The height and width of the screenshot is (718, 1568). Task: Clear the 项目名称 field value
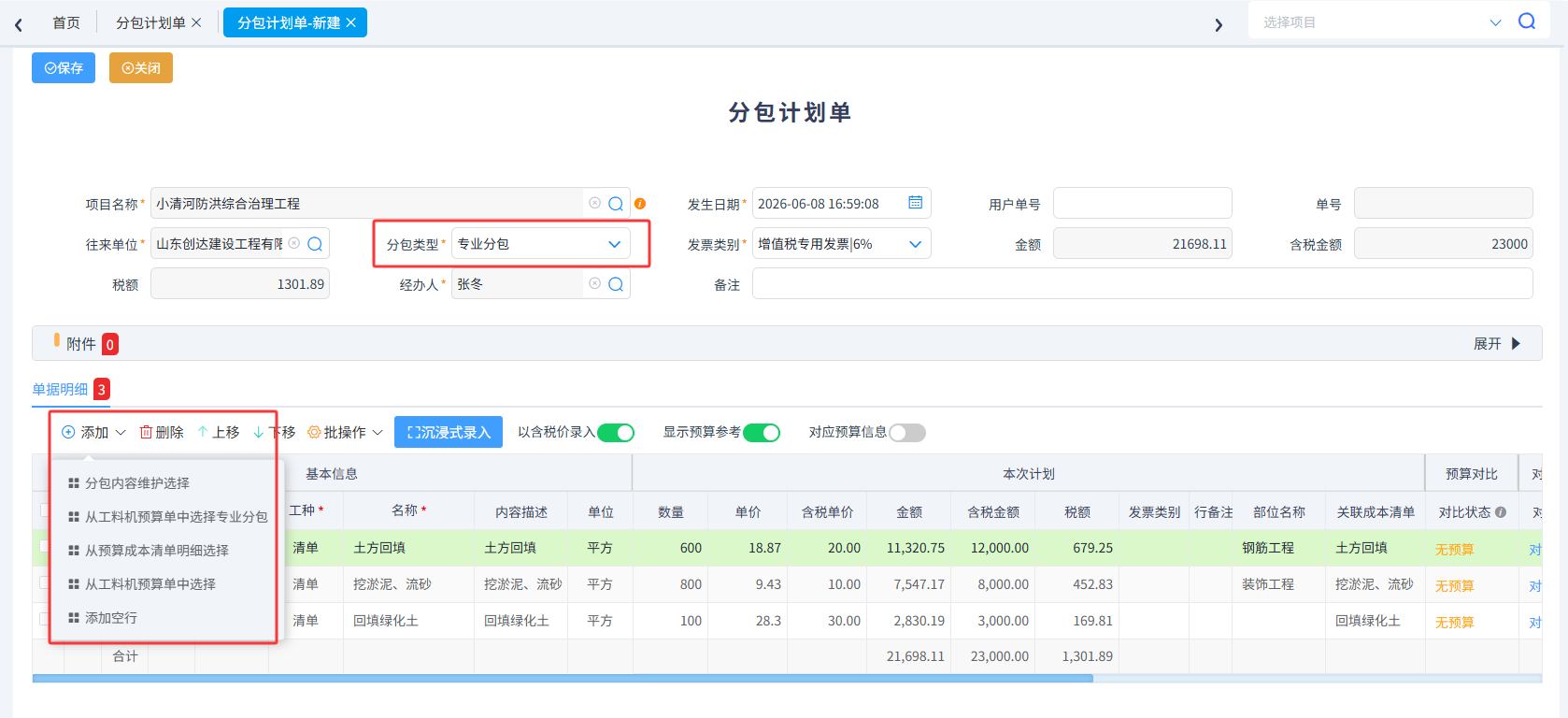tap(595, 203)
